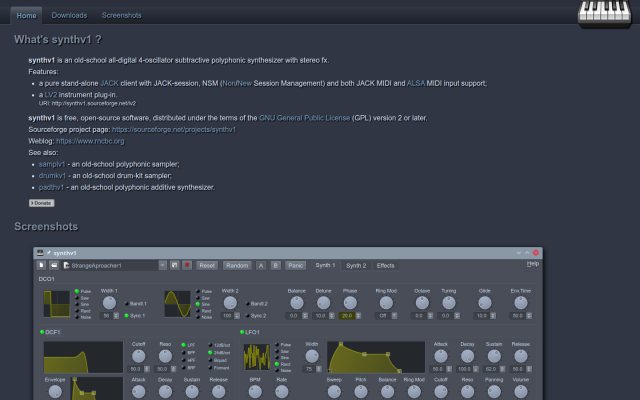The height and width of the screenshot is (400, 640).
Task: Open the Non/New session management link
Action: [237, 83]
